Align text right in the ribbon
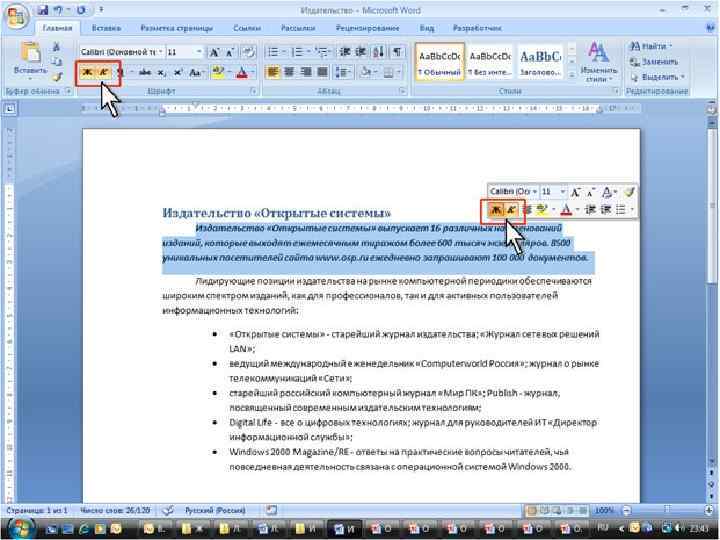The height and width of the screenshot is (540, 720). 306,72
